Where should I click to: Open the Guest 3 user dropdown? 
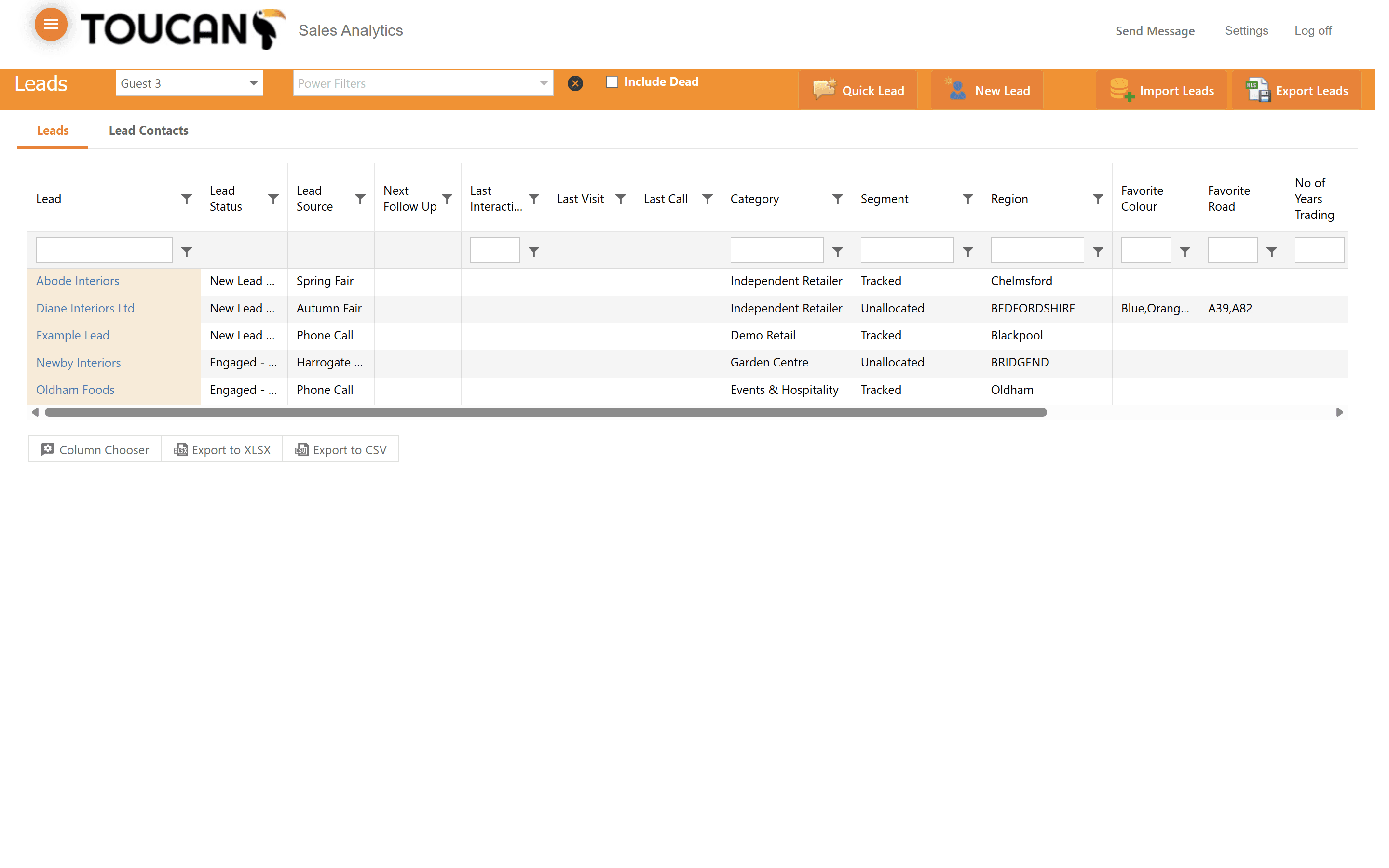pyautogui.click(x=190, y=83)
